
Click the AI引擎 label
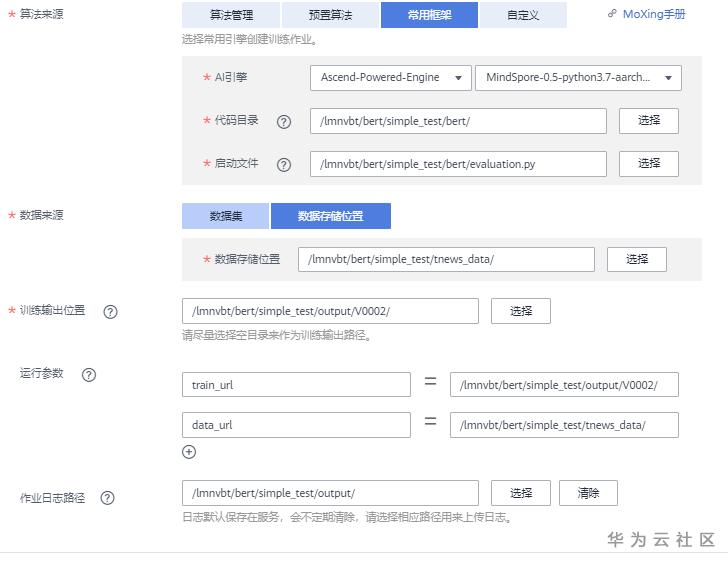[231, 77]
